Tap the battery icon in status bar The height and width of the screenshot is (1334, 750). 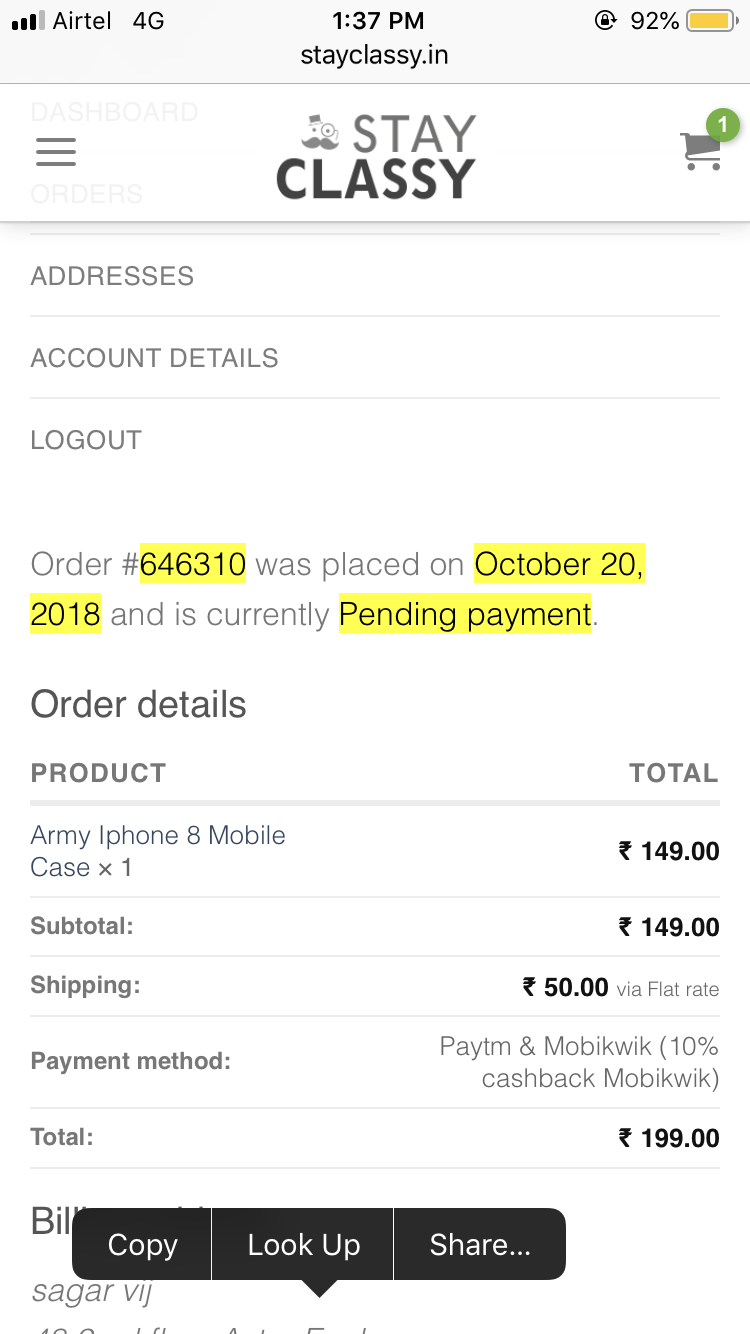click(711, 21)
